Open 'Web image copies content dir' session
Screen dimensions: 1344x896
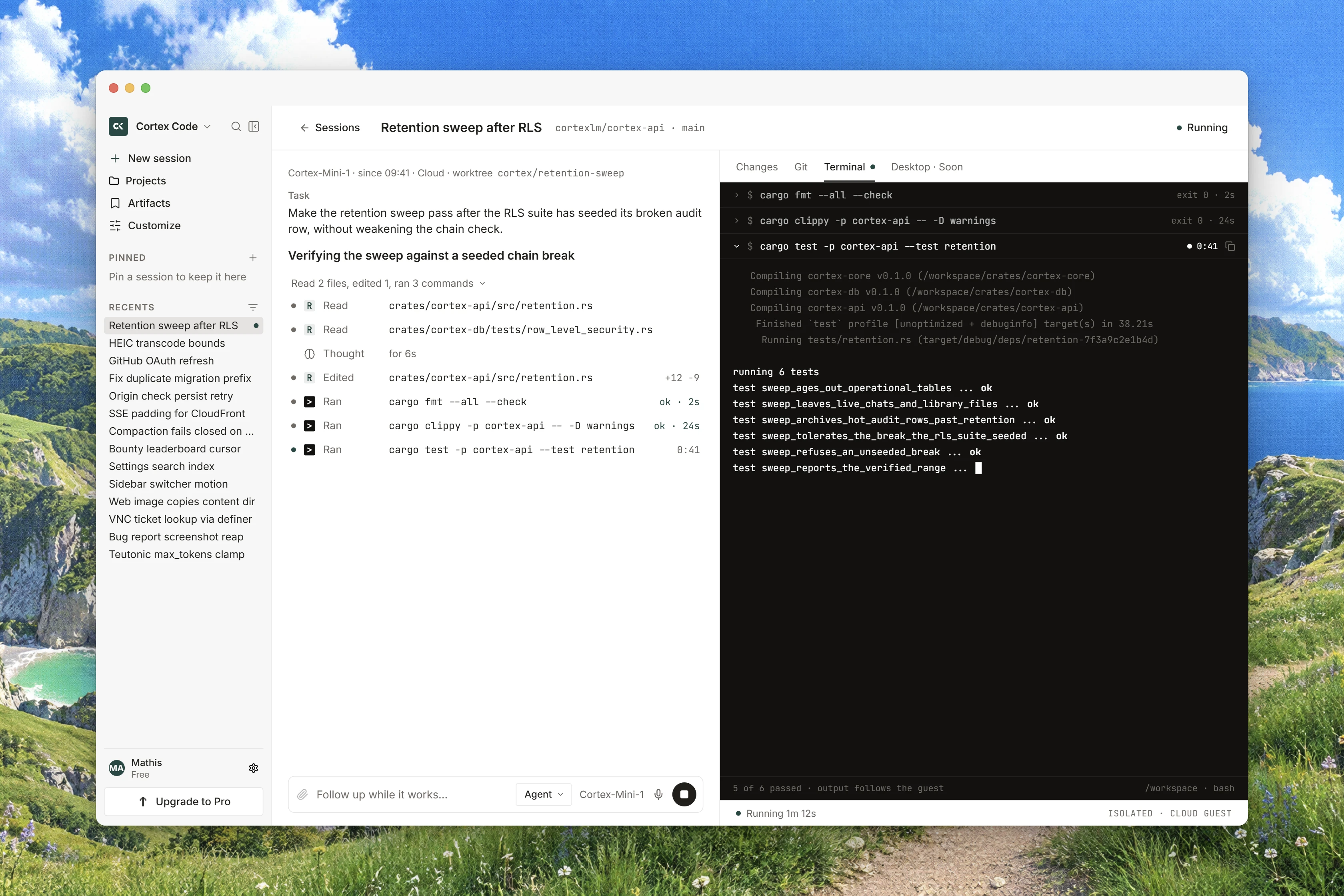coord(182,501)
